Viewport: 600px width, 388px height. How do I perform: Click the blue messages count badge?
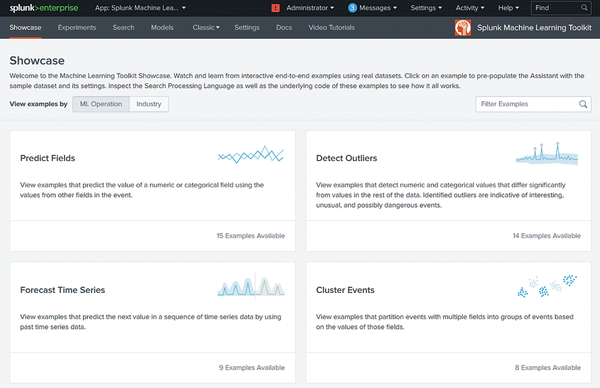(352, 8)
